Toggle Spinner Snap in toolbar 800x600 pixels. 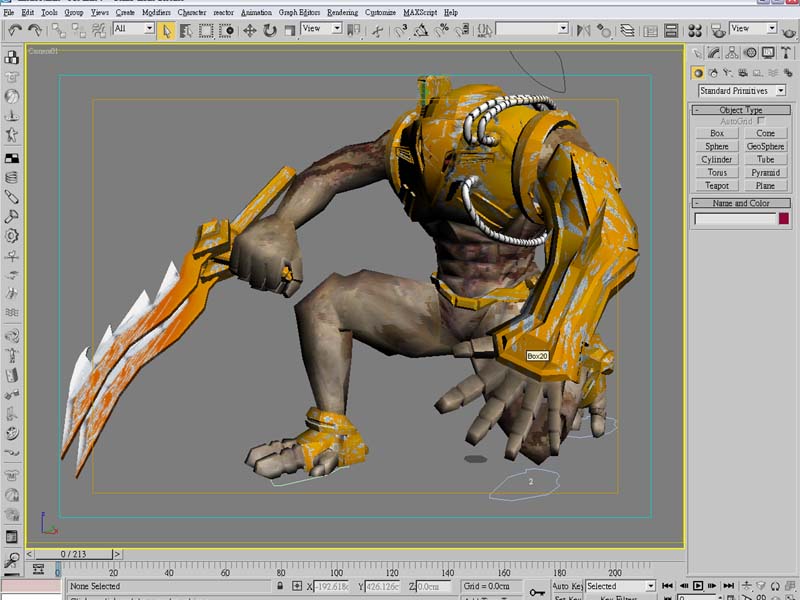[x=462, y=31]
